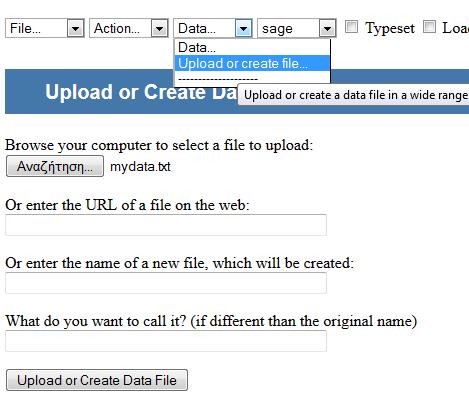469x416 pixels.
Task: Open the File... dropdown arrow
Action: click(x=75, y=29)
